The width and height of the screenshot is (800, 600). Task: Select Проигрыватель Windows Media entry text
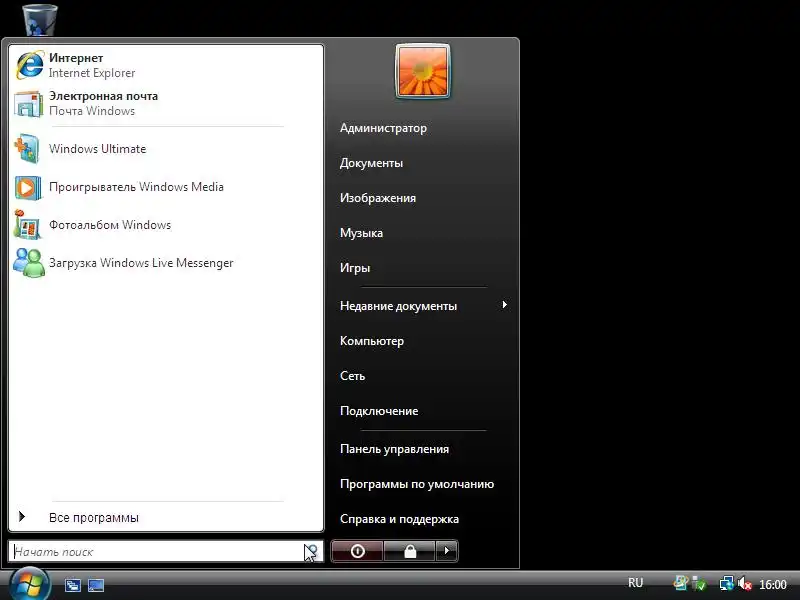pyautogui.click(x=136, y=187)
